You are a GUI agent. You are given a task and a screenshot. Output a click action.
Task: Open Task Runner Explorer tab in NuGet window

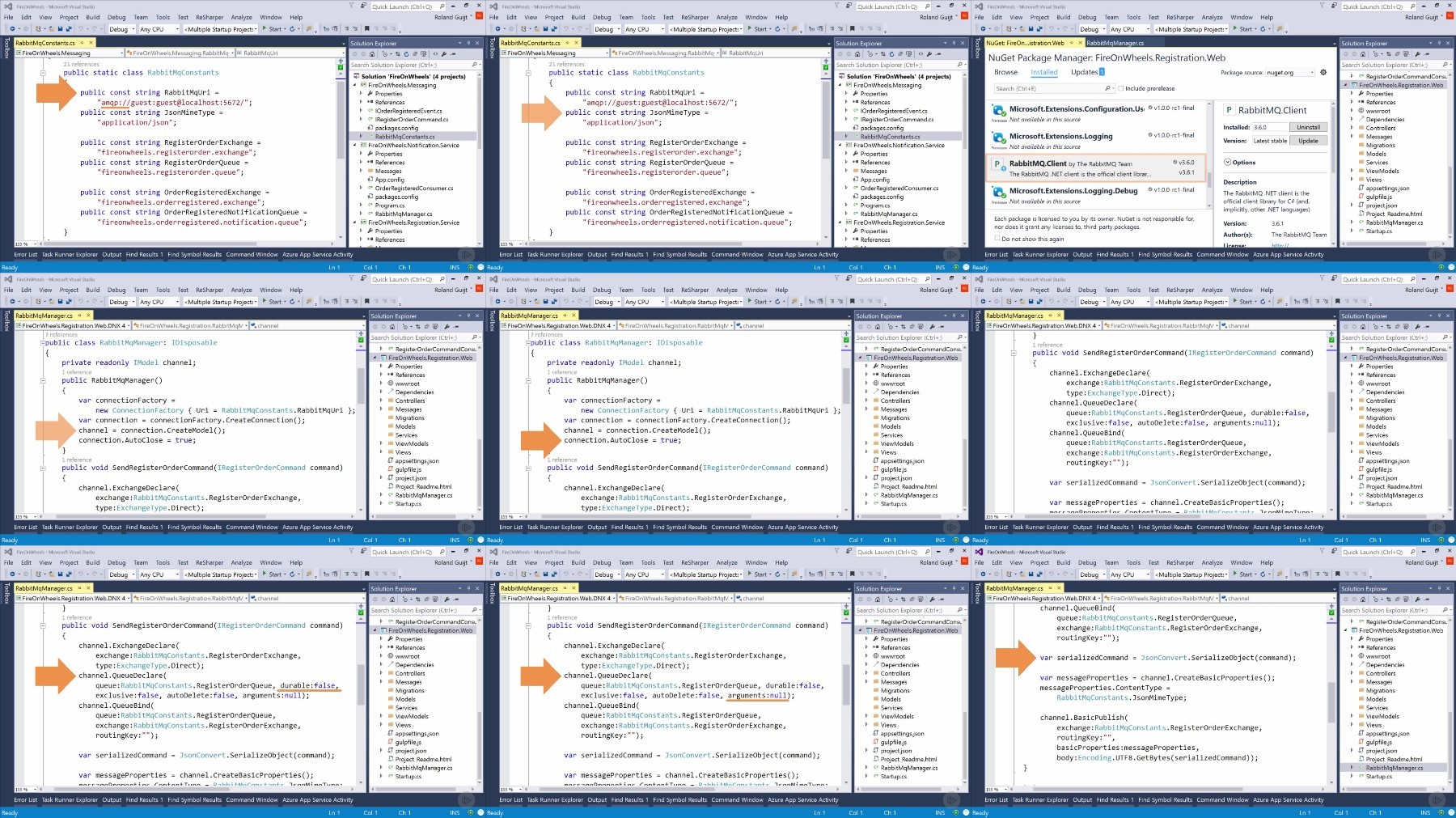point(1040,254)
